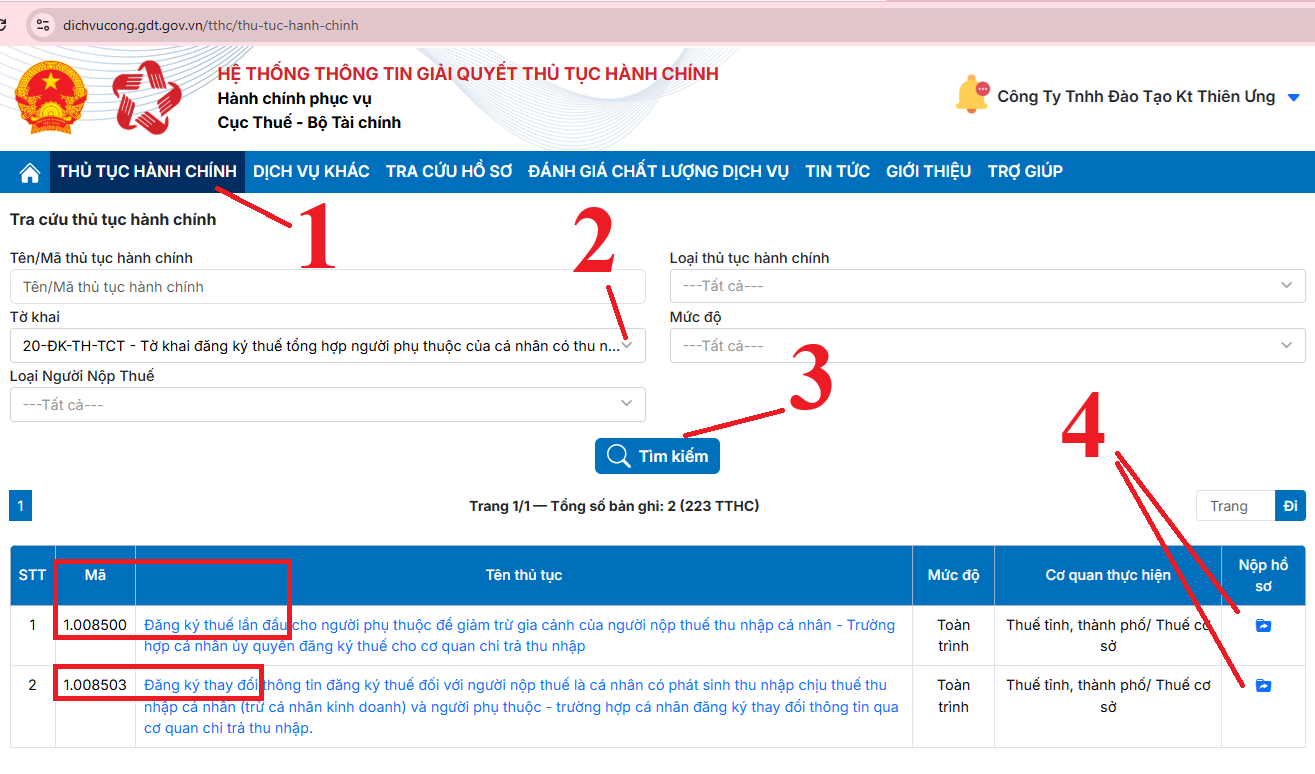Open the notification bell icon
This screenshot has height=774, width=1315.
click(x=971, y=96)
